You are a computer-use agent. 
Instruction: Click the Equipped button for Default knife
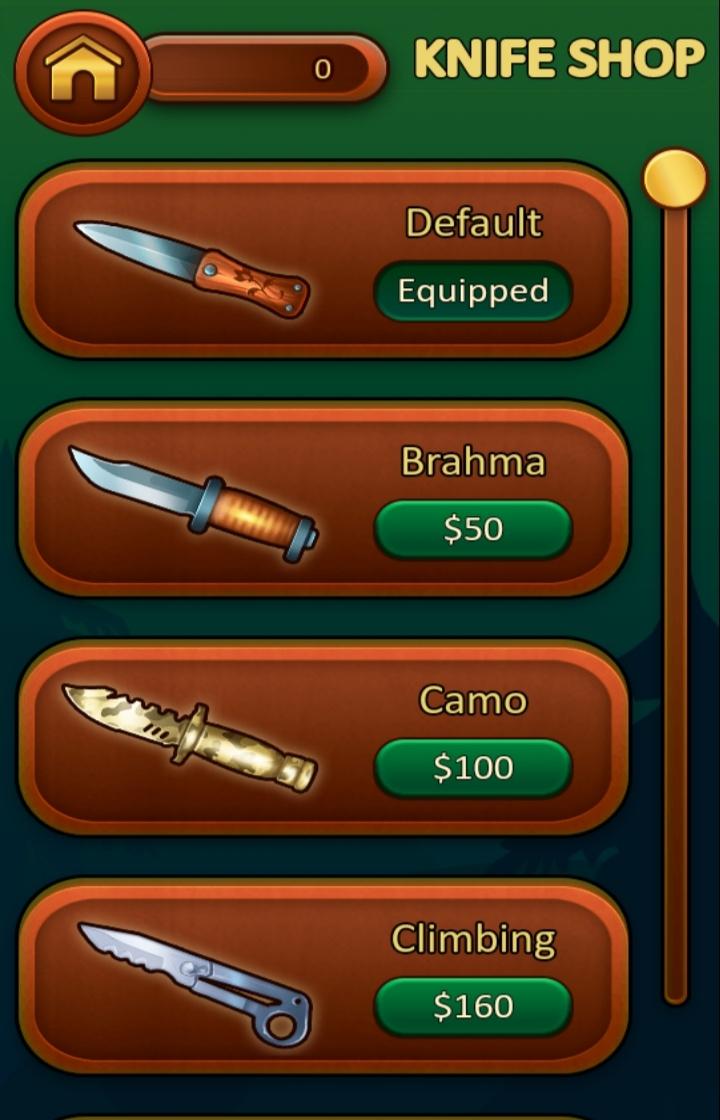tap(473, 291)
